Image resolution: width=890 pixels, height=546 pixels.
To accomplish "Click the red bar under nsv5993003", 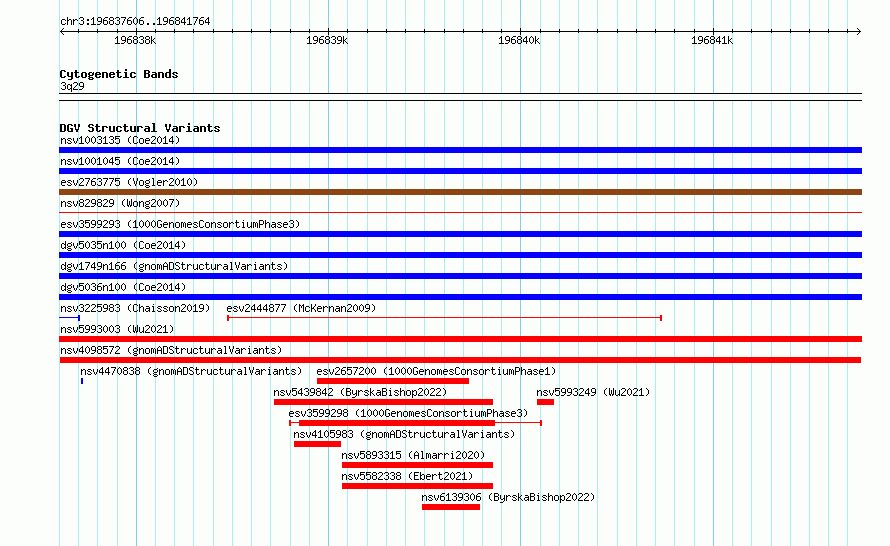I will [460, 339].
